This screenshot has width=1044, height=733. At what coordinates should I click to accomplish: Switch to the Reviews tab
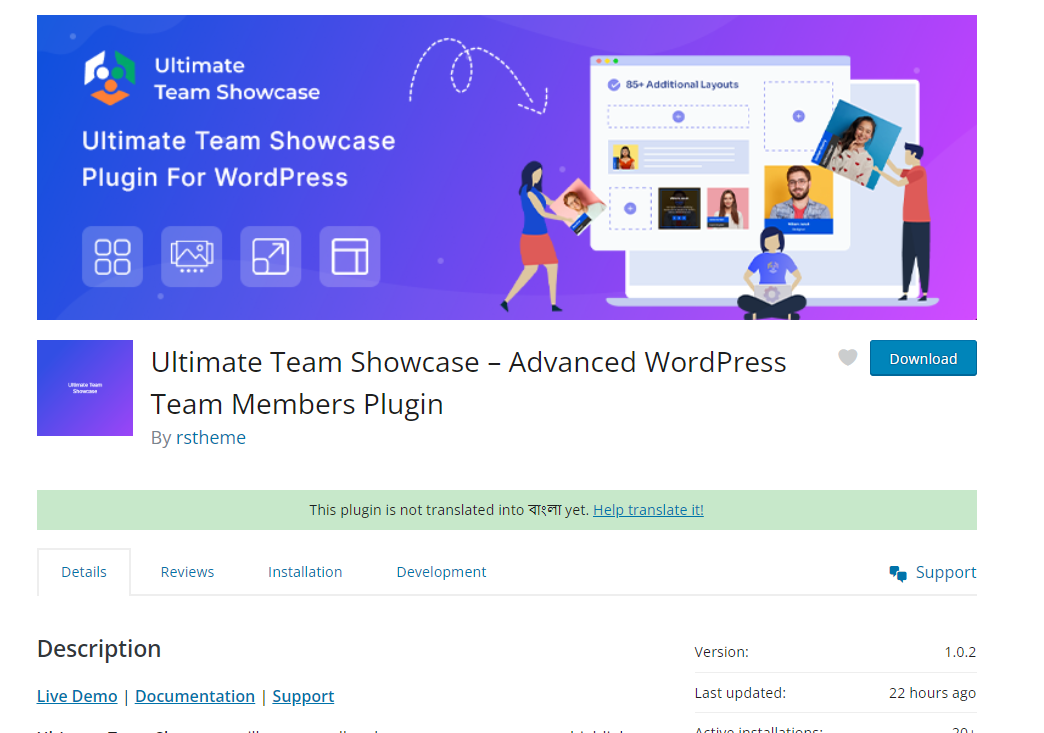187,572
